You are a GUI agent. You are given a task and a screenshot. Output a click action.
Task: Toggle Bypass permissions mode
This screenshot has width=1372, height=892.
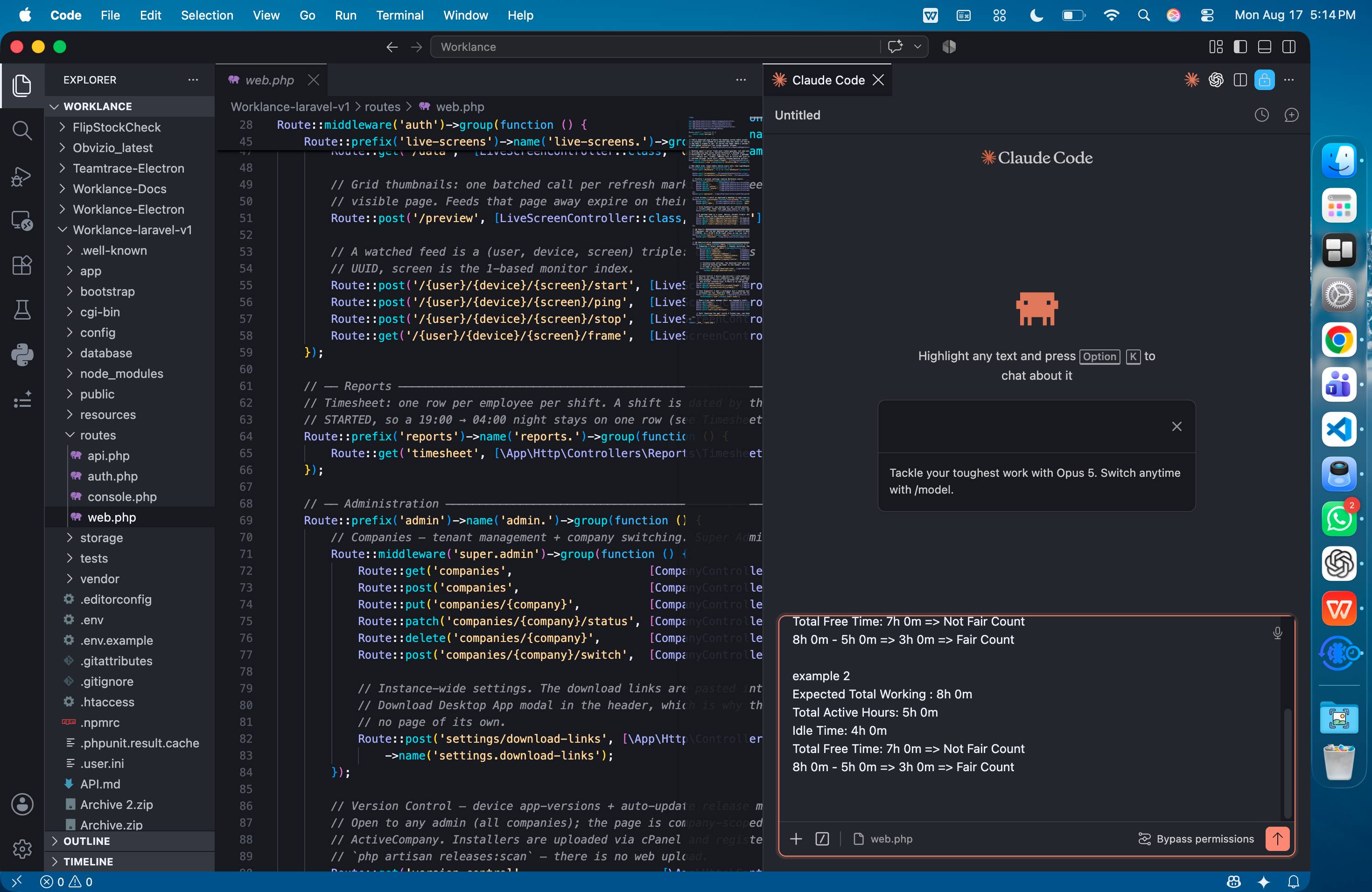pyautogui.click(x=1196, y=839)
